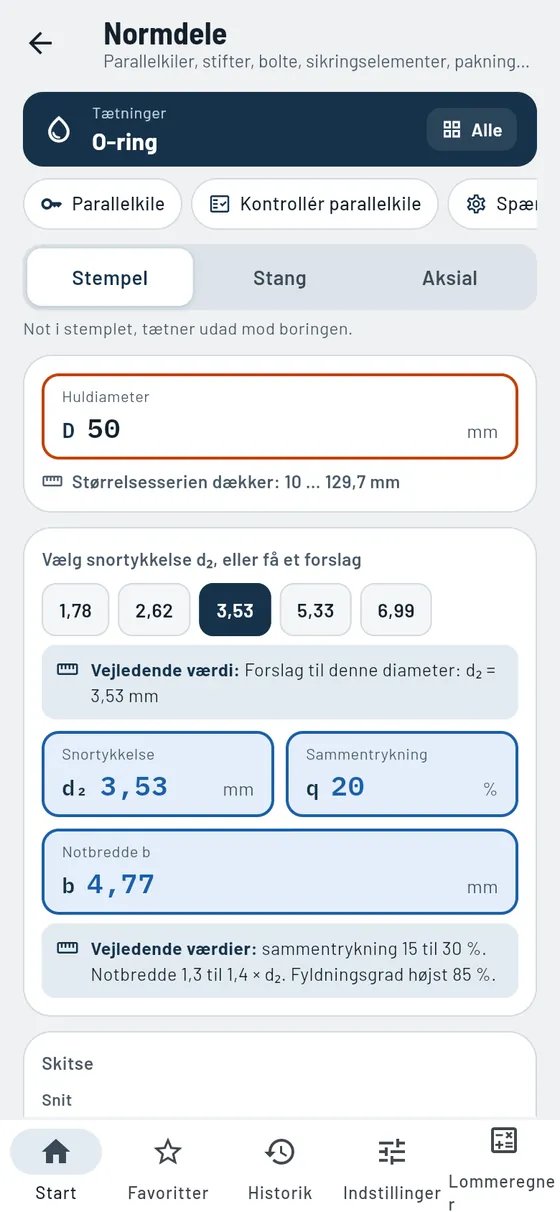The image size is (560, 1212).
Task: Open Favoritter star icon
Action: pyautogui.click(x=168, y=1152)
